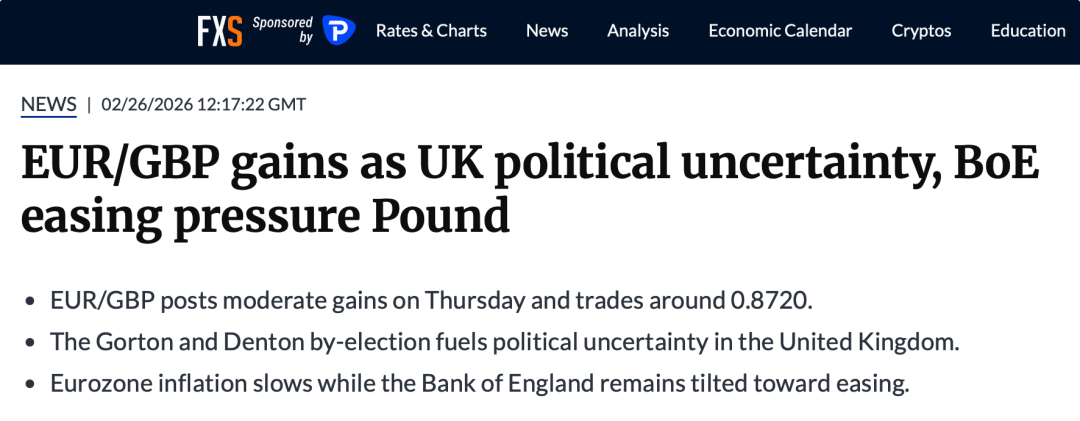Select Cryptos in the navigation bar
Viewport: 1080px width, 421px height.
pos(921,31)
